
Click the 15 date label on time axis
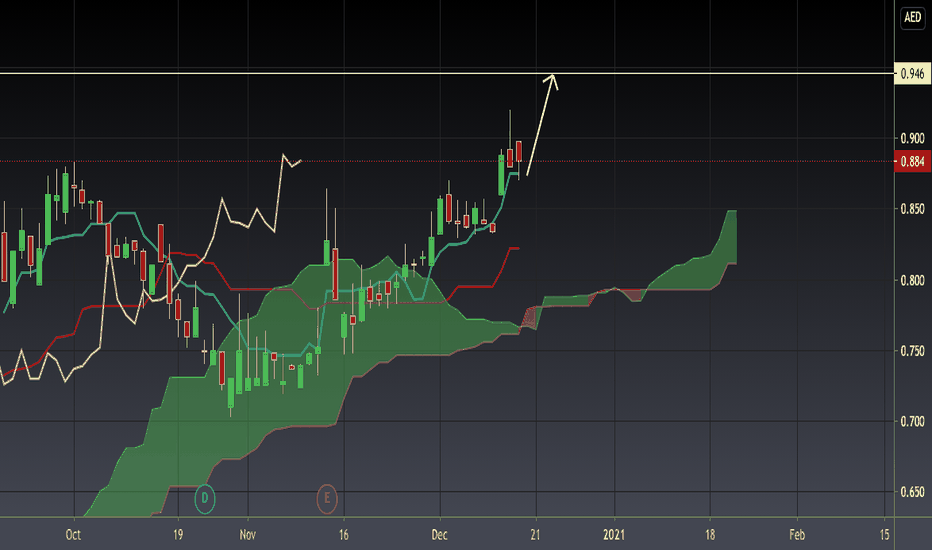884,535
